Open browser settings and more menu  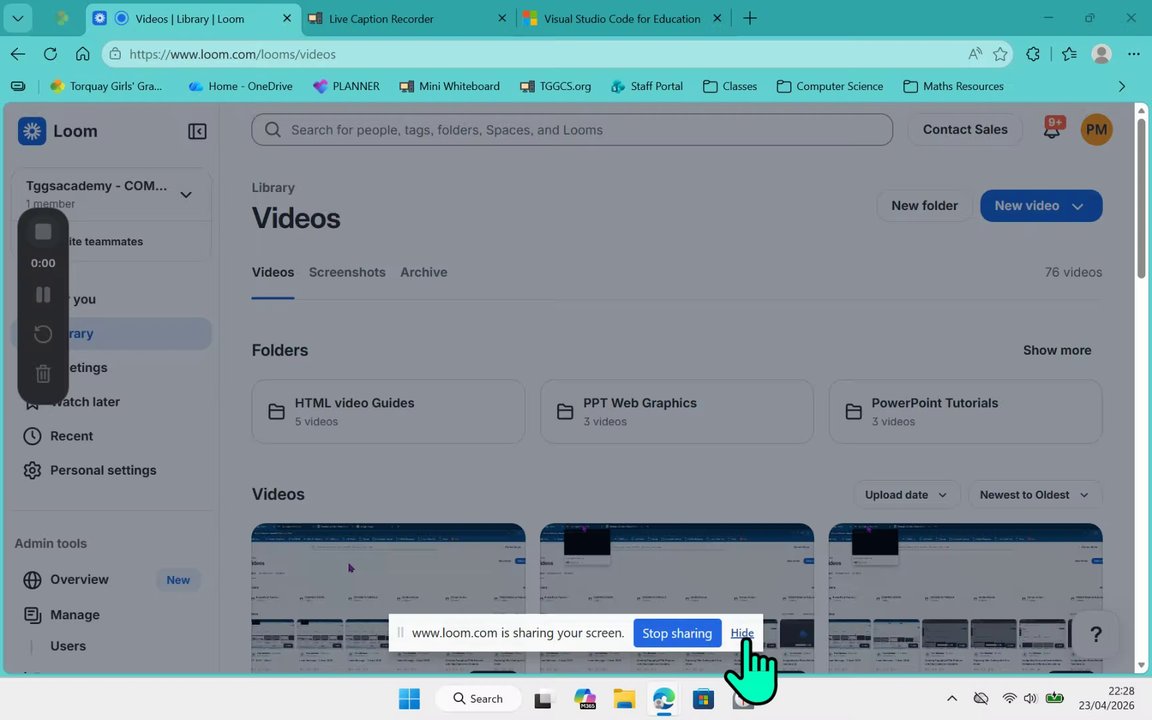pyautogui.click(x=1134, y=54)
